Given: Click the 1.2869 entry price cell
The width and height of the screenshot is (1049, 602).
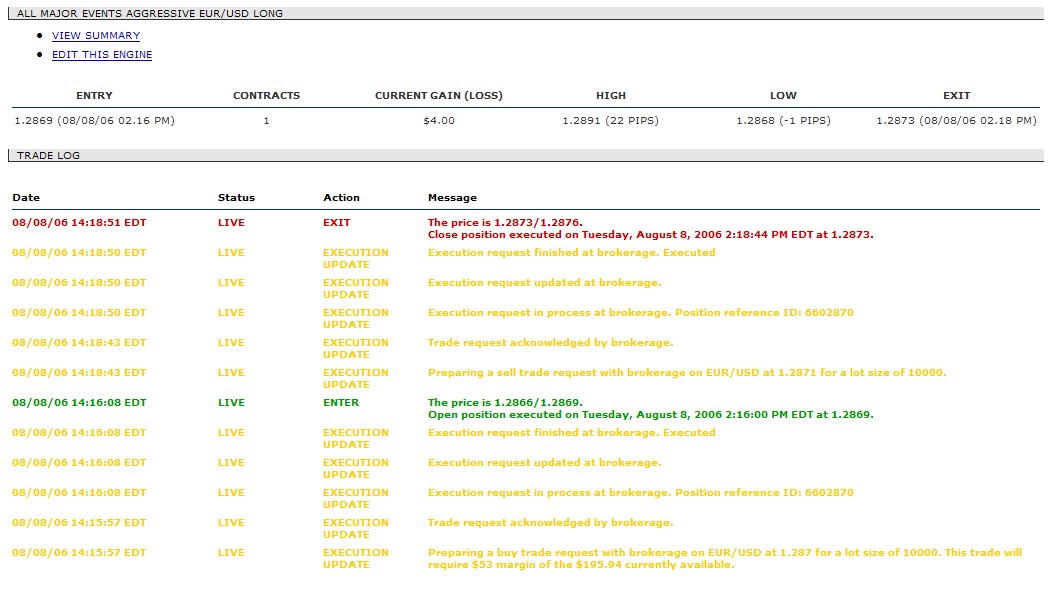Looking at the screenshot, I should 94,121.
